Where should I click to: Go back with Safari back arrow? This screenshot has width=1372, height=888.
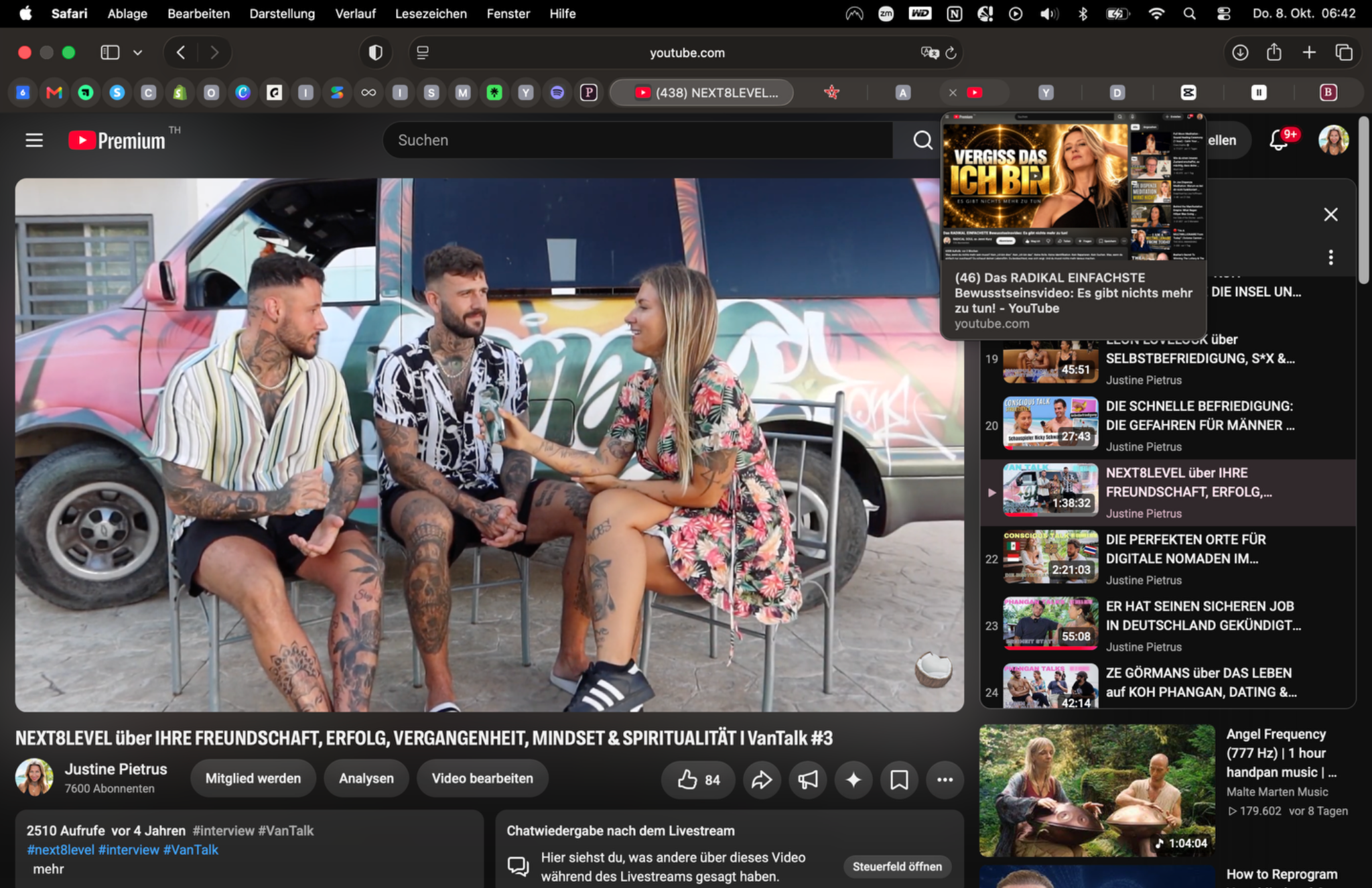[180, 52]
